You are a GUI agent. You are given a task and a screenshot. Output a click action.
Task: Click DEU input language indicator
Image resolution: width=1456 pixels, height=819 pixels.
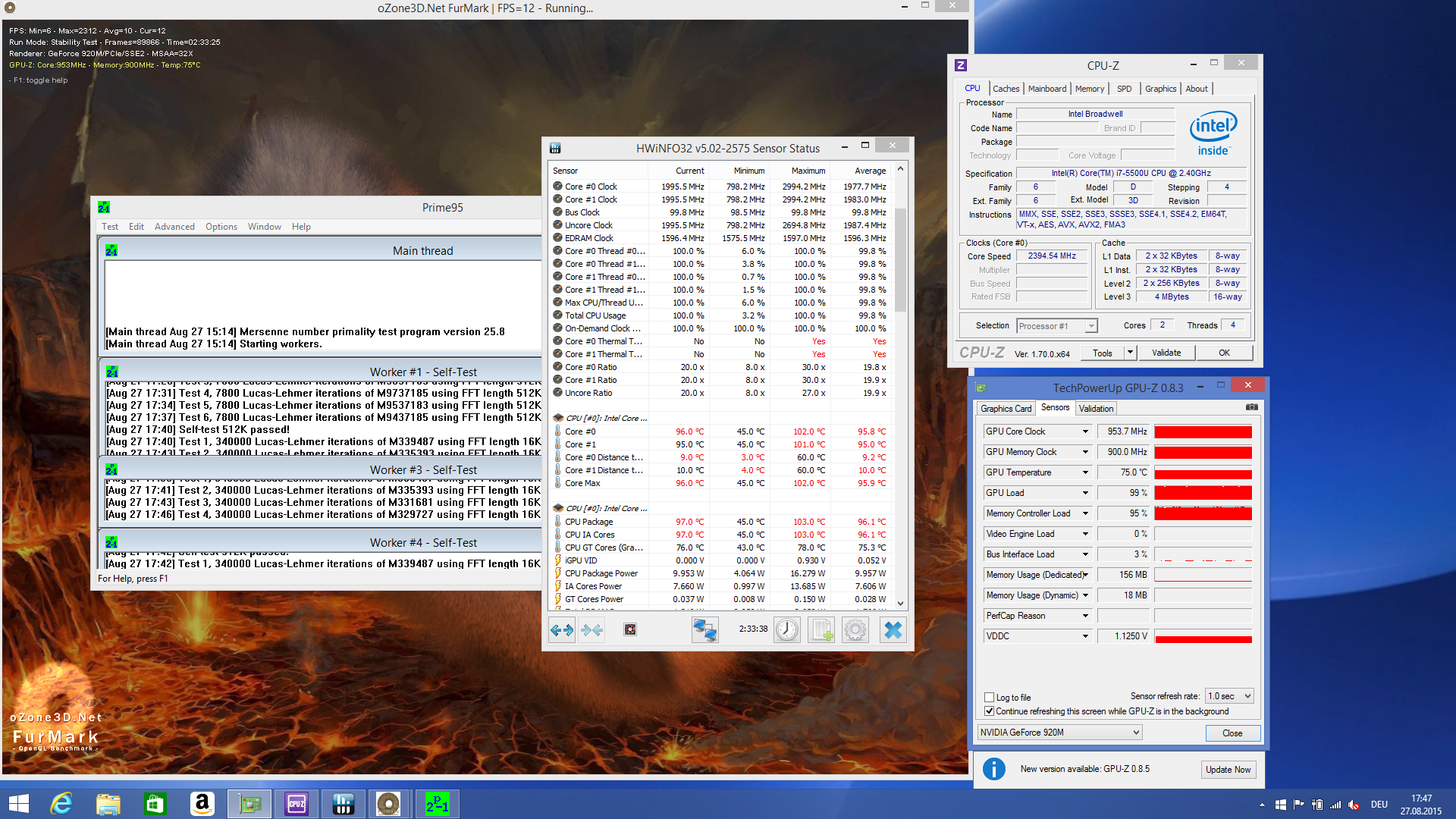click(x=1379, y=805)
